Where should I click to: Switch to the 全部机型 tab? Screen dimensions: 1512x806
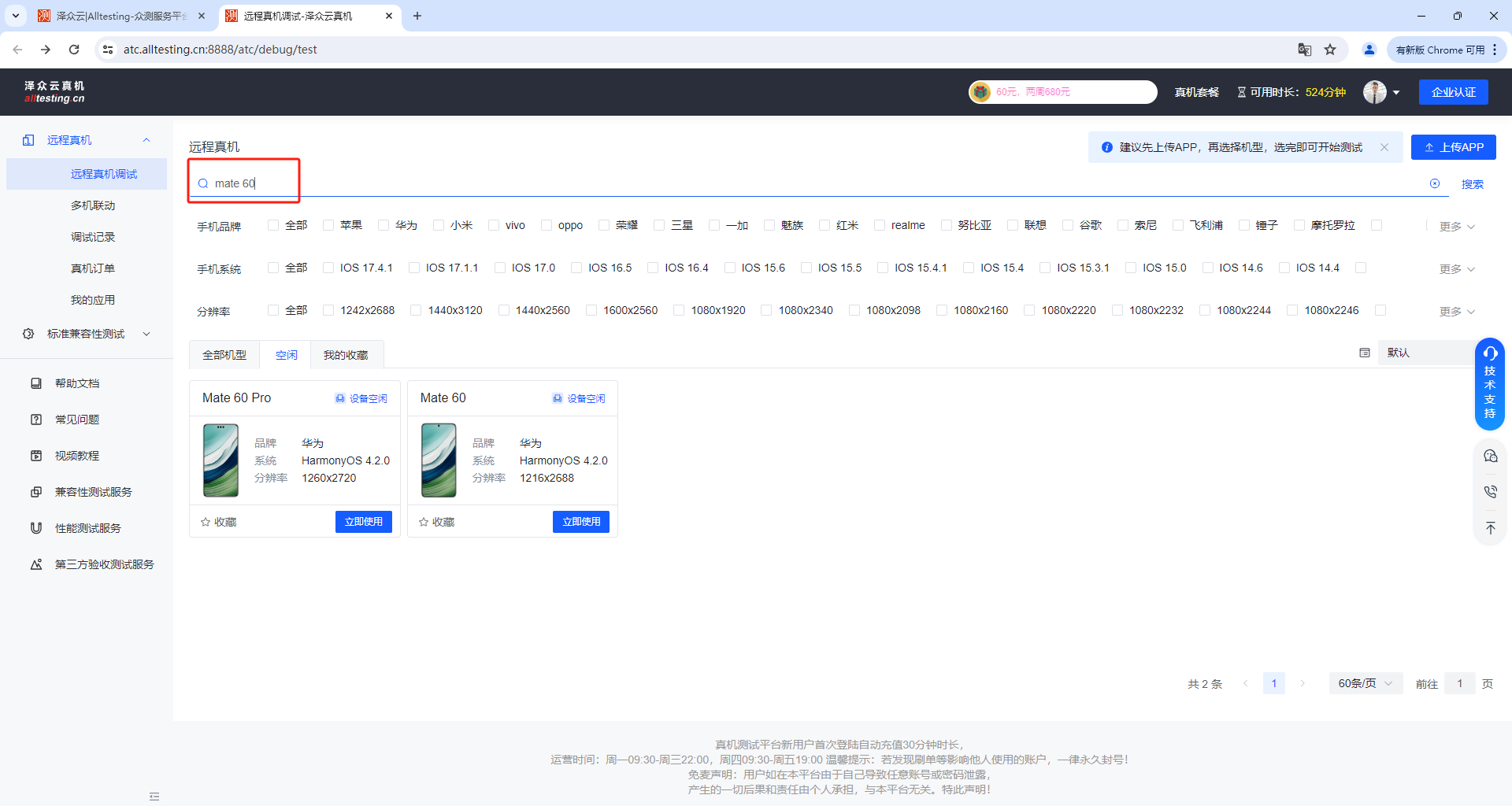click(224, 355)
